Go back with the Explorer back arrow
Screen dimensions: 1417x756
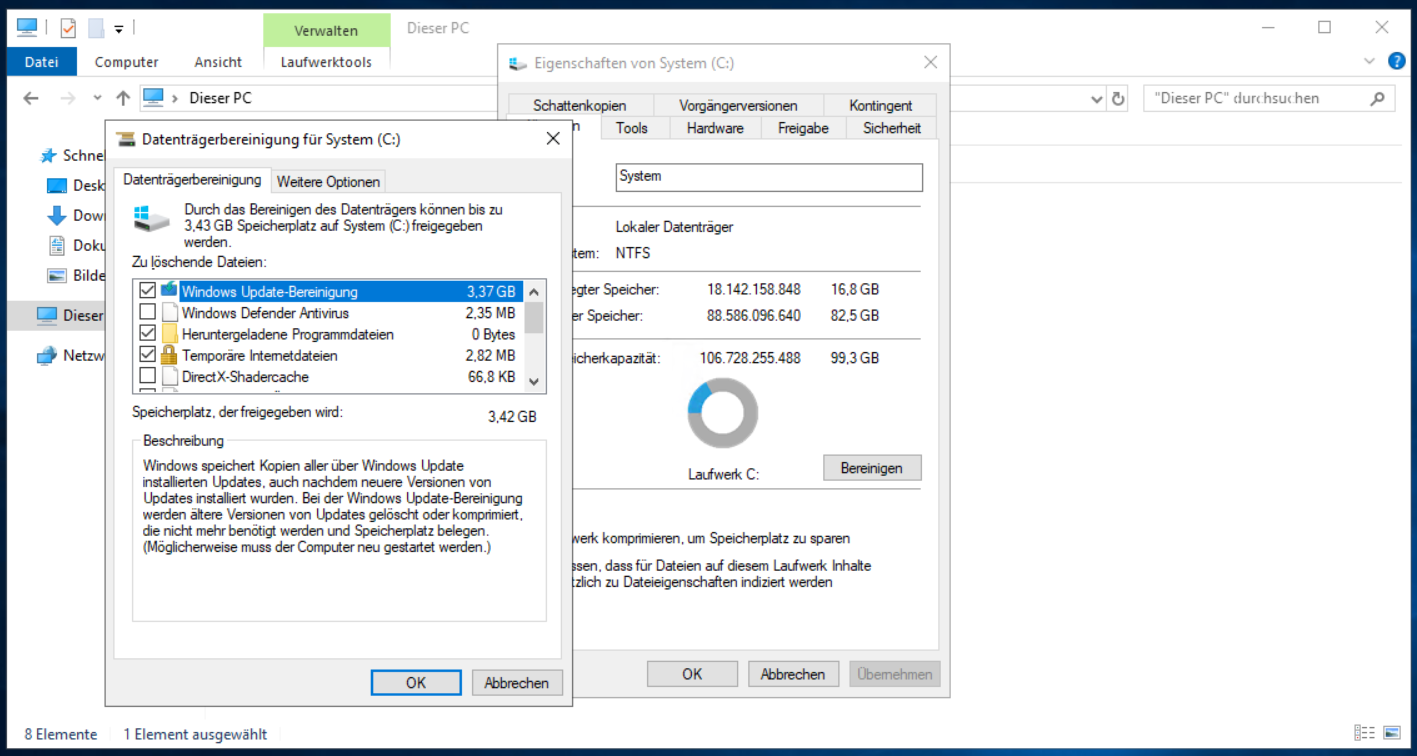point(31,98)
